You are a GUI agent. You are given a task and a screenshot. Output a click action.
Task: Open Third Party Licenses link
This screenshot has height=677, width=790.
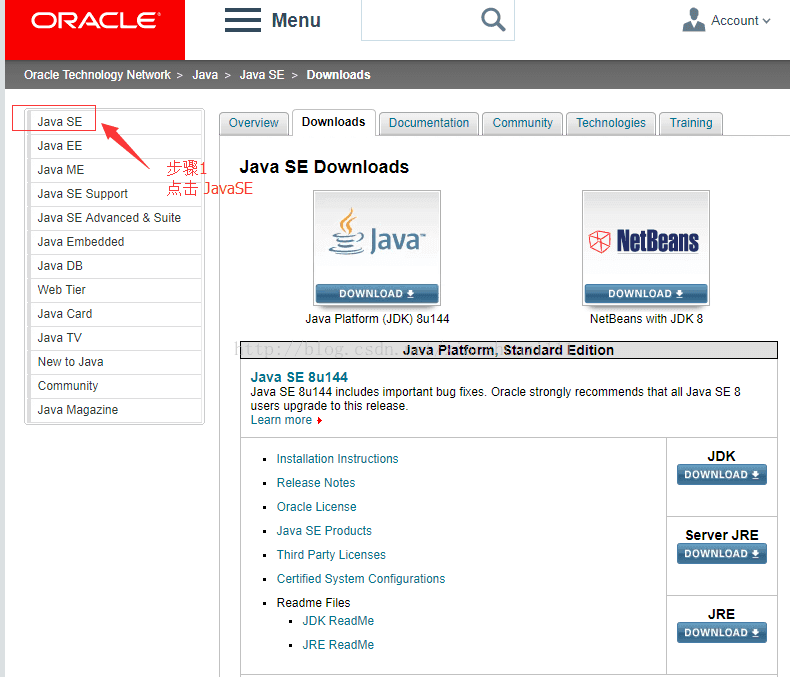tap(331, 555)
